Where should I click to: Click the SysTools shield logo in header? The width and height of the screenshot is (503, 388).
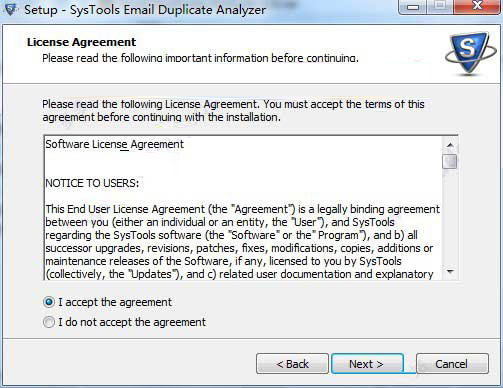(x=471, y=53)
